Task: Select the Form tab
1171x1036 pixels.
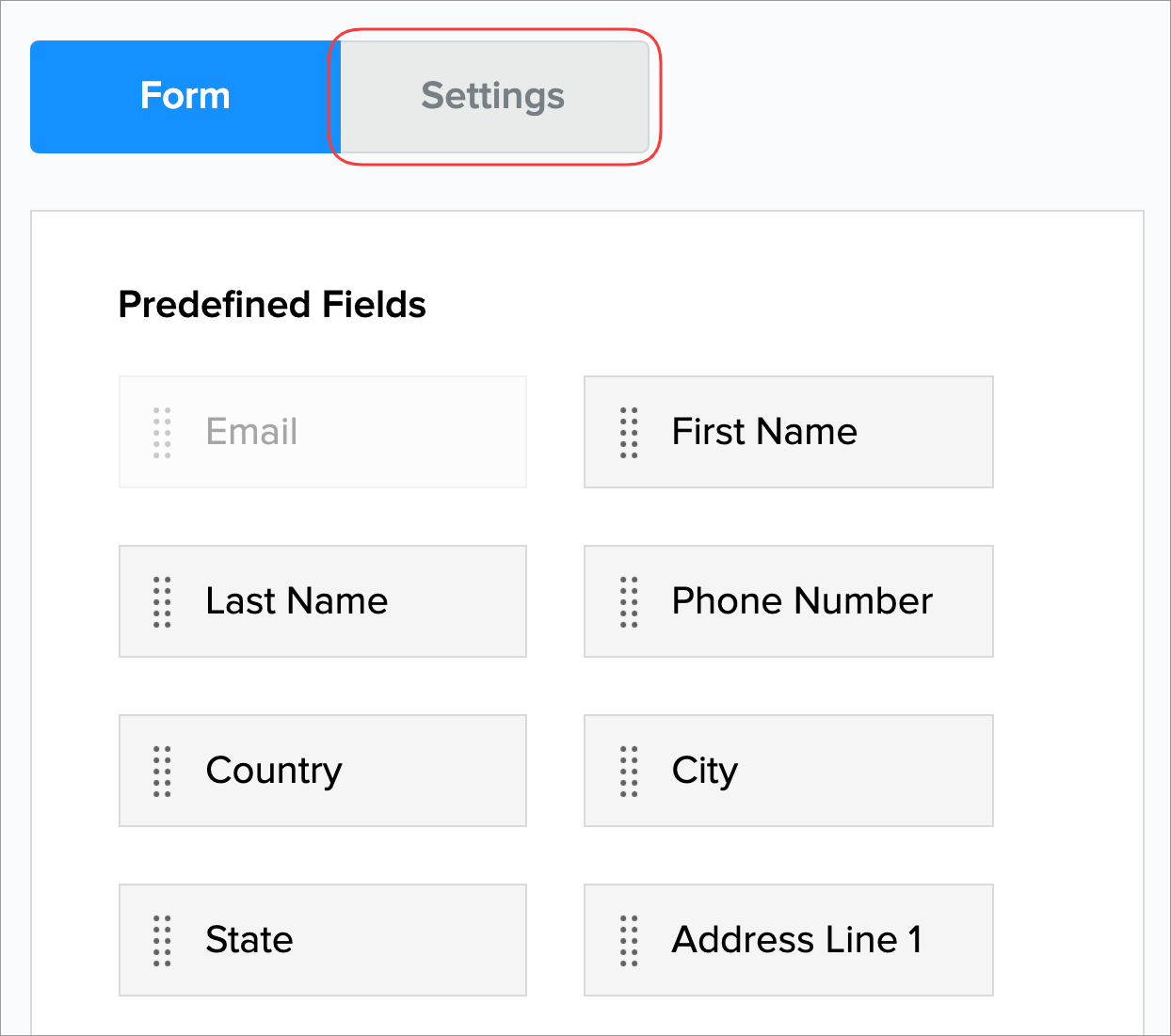Action: point(184,96)
